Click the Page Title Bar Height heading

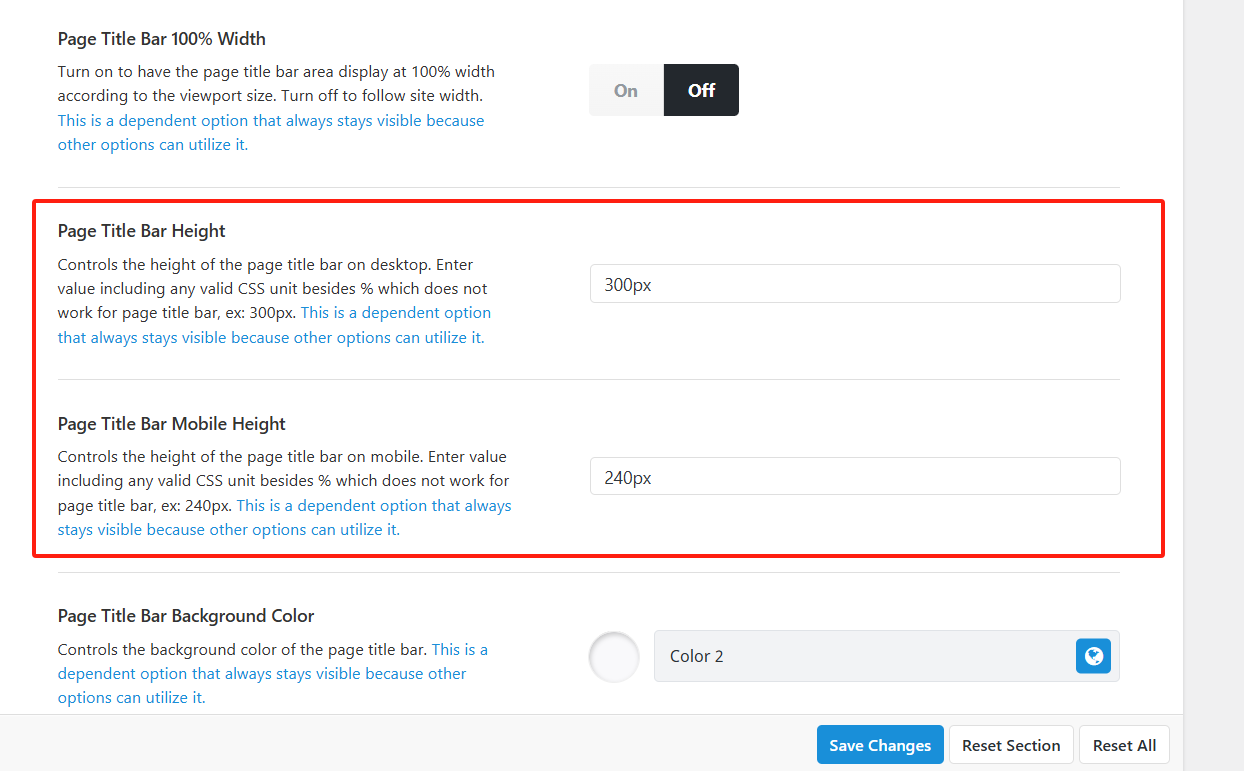142,231
